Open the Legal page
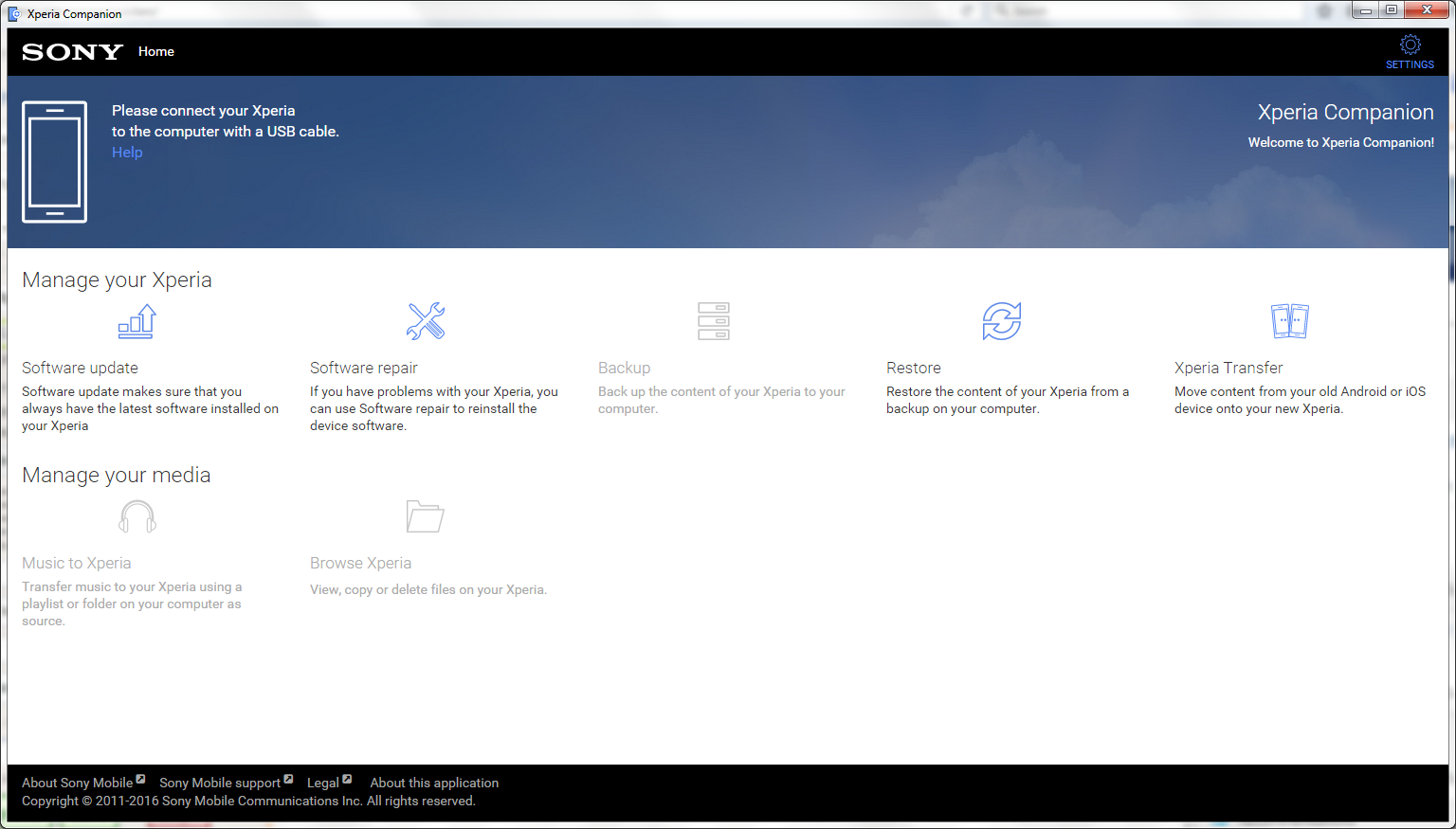The image size is (1456, 829). 321,783
